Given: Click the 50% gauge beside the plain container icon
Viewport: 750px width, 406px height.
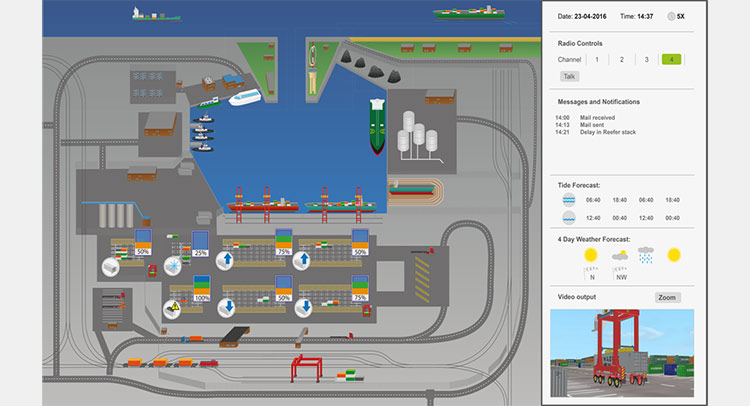Looking at the screenshot, I should (x=143, y=242).
